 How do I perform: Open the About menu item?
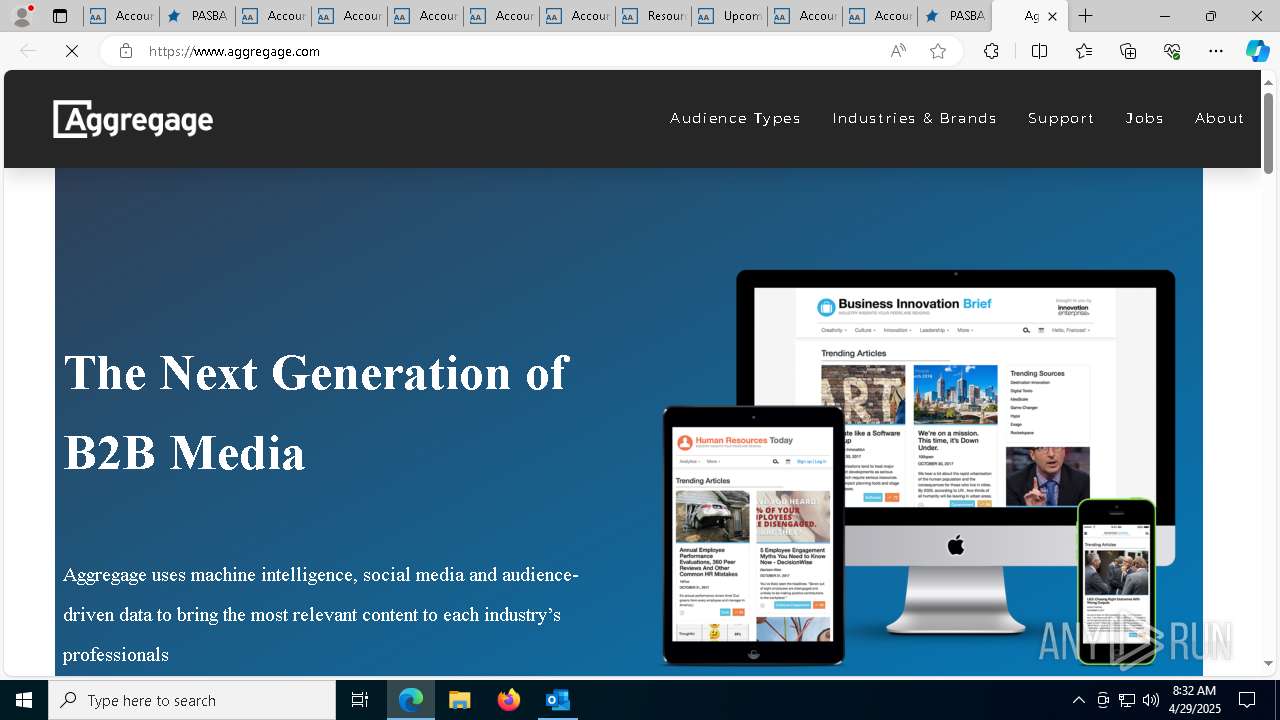[x=1219, y=118]
